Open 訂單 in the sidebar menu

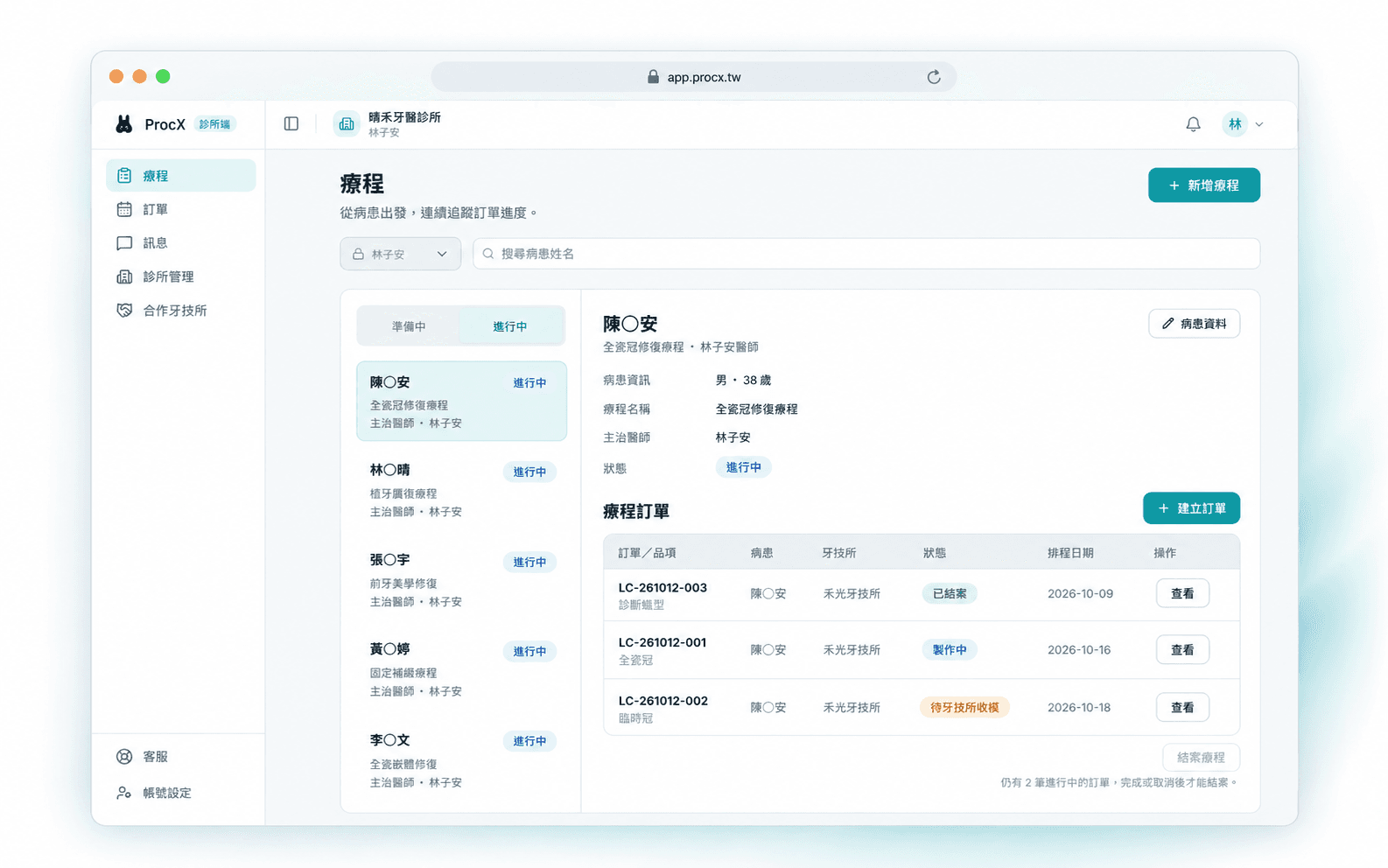181,209
